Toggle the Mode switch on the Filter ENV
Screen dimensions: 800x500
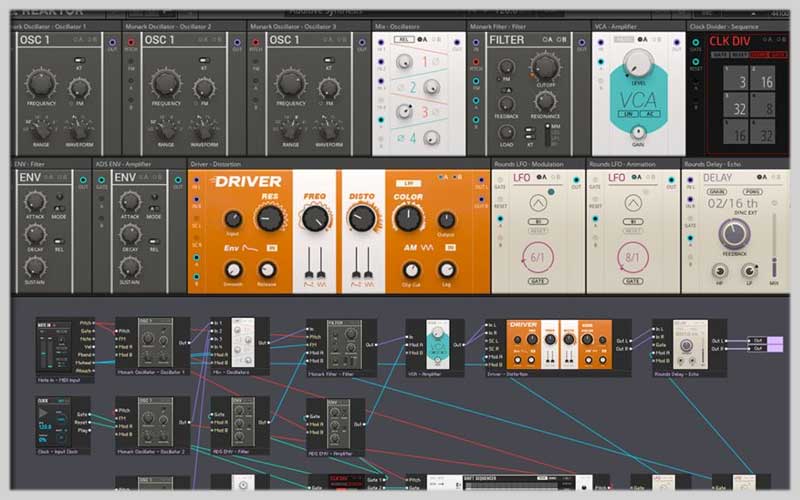coord(59,209)
